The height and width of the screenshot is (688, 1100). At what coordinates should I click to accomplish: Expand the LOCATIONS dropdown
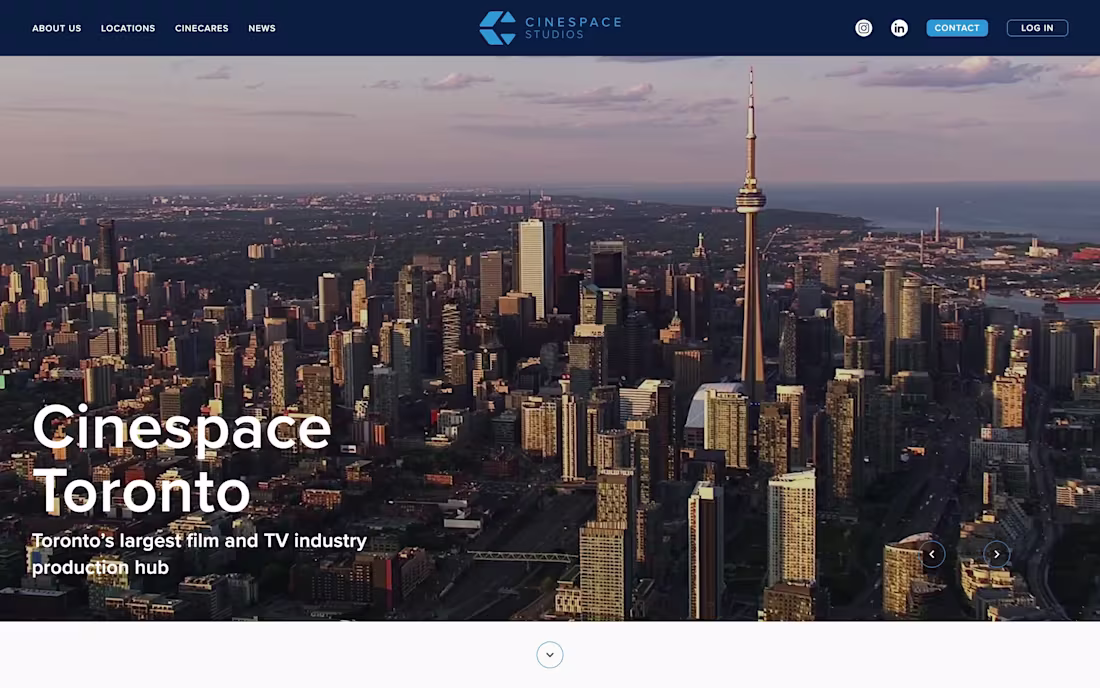click(127, 28)
